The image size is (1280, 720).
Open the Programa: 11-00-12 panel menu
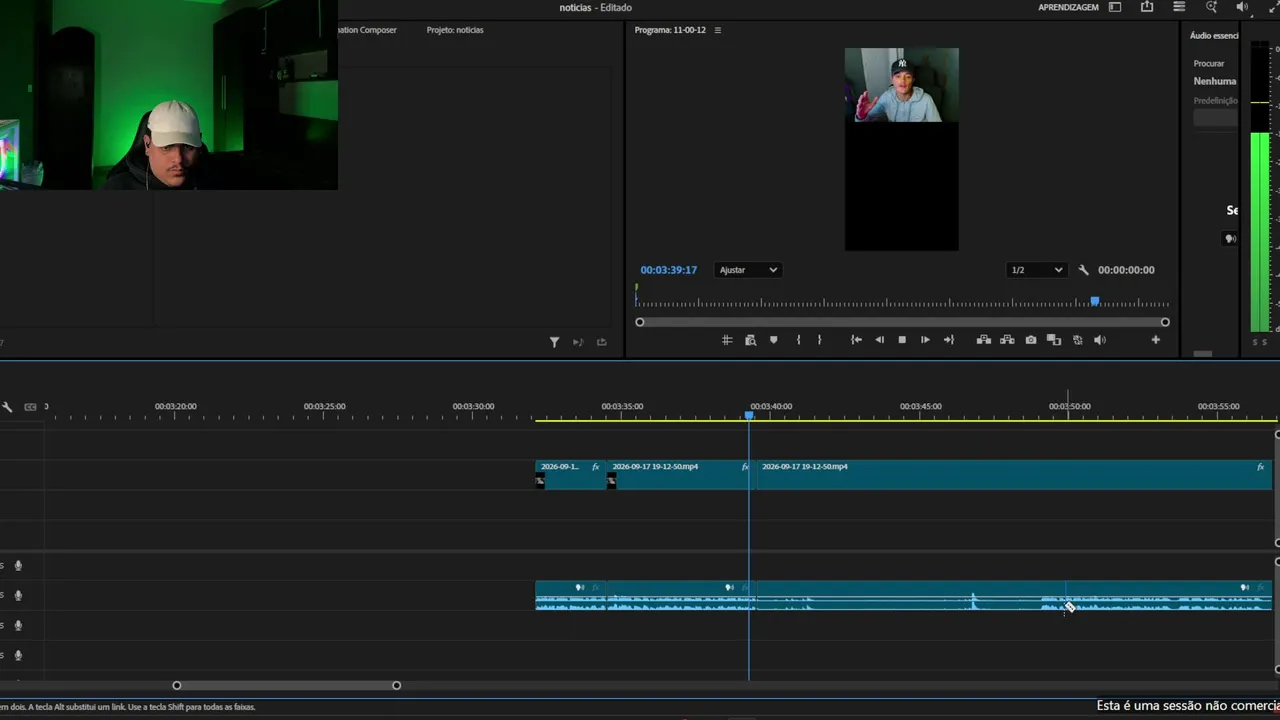point(717,30)
